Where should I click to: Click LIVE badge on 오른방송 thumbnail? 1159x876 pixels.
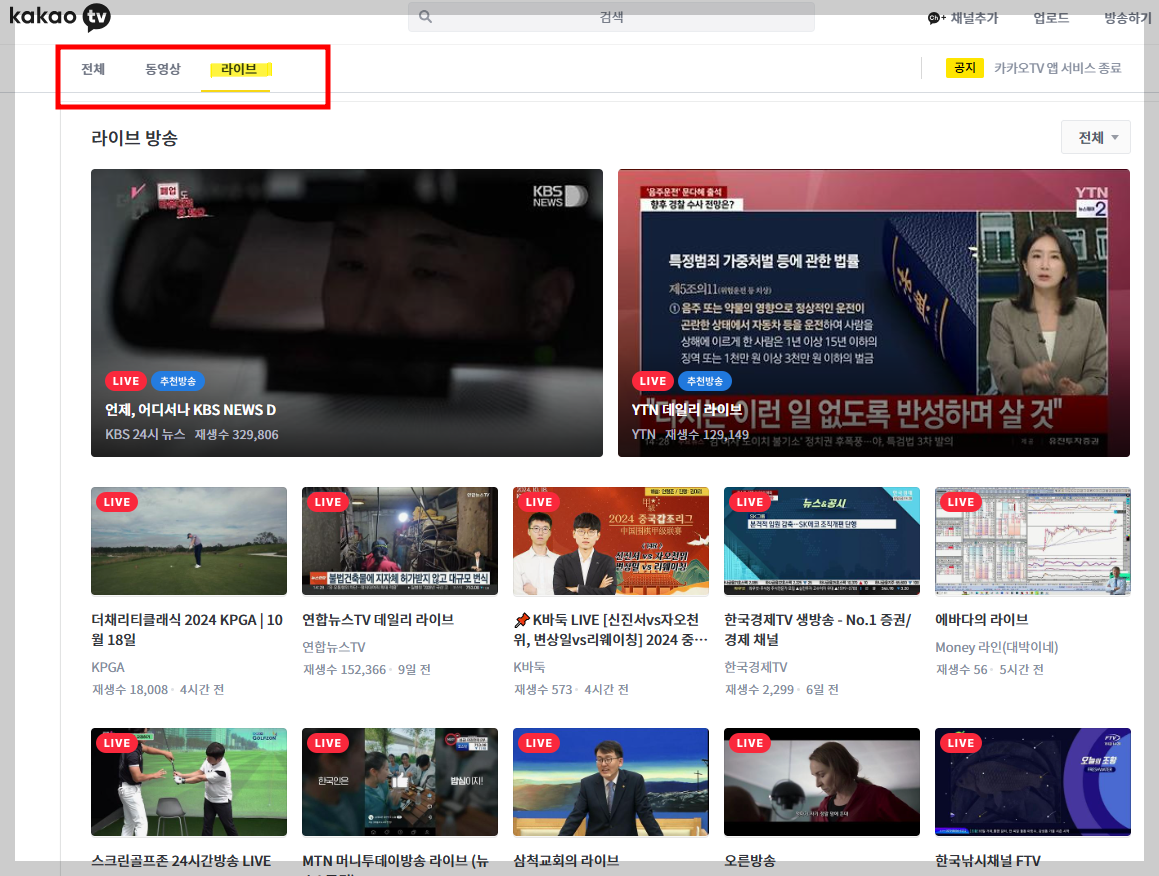point(750,743)
